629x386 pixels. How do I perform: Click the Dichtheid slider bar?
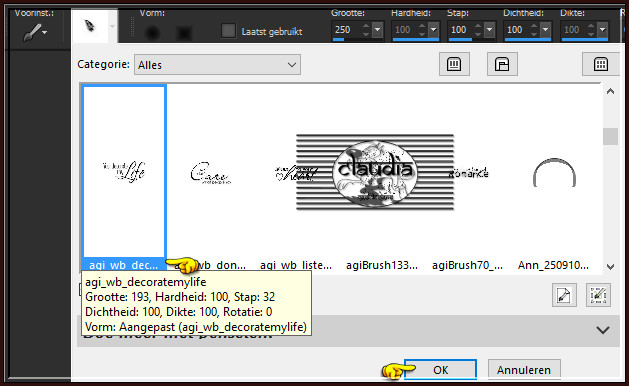click(528, 39)
